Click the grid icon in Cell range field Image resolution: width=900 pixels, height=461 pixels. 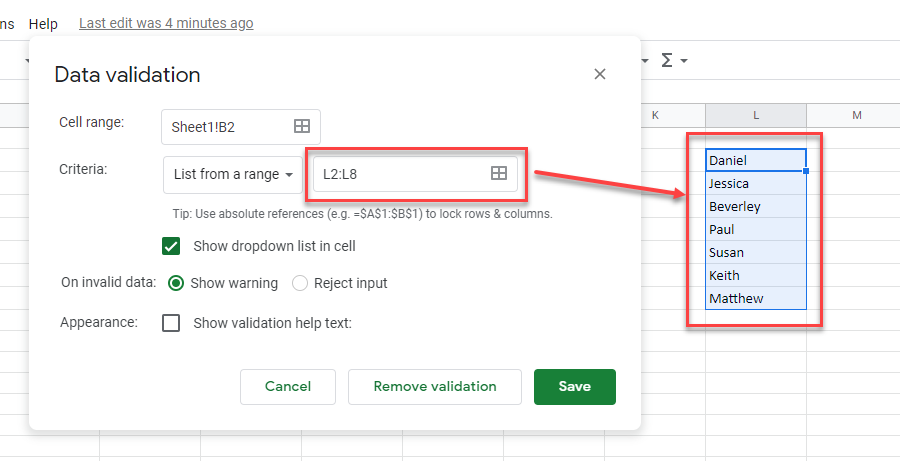tap(301, 126)
